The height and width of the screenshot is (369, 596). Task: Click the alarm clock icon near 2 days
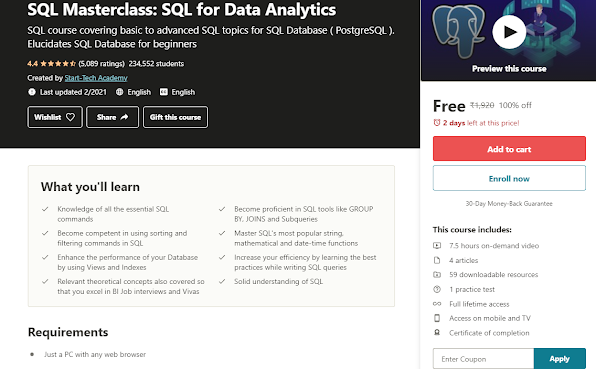tap(437, 123)
